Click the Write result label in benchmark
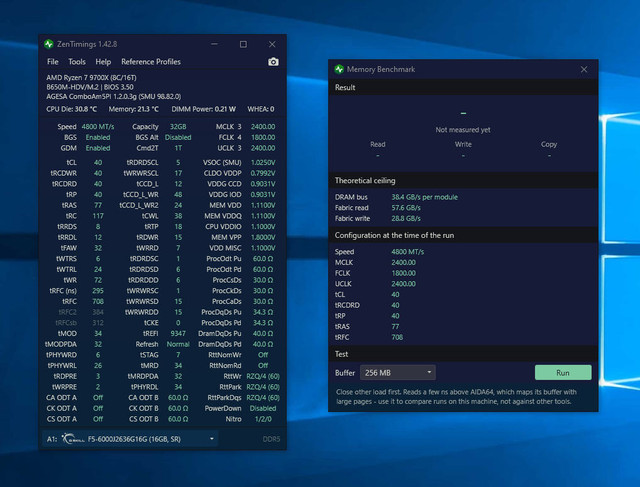The image size is (640, 487). [463, 144]
